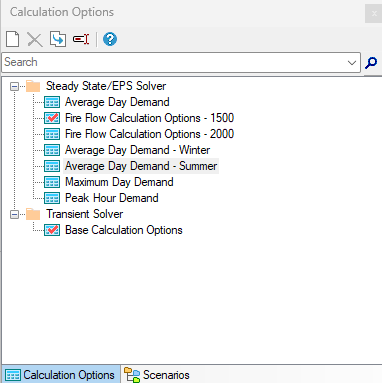Select the Transient Solver folder icon
Screen dimensions: 382x383
[x=33, y=214]
